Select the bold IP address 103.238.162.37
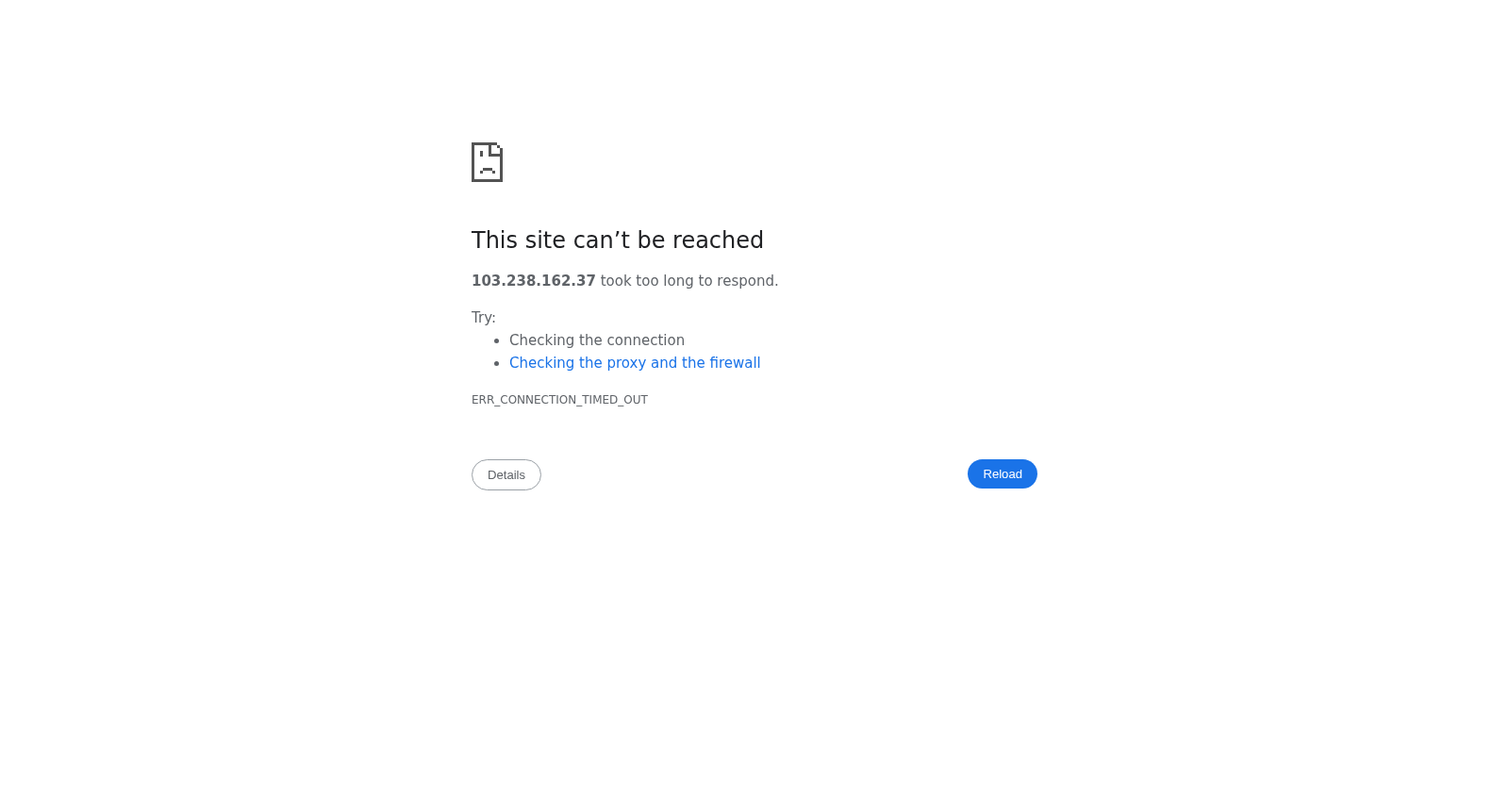Image resolution: width=1509 pixels, height=812 pixels. point(534,281)
